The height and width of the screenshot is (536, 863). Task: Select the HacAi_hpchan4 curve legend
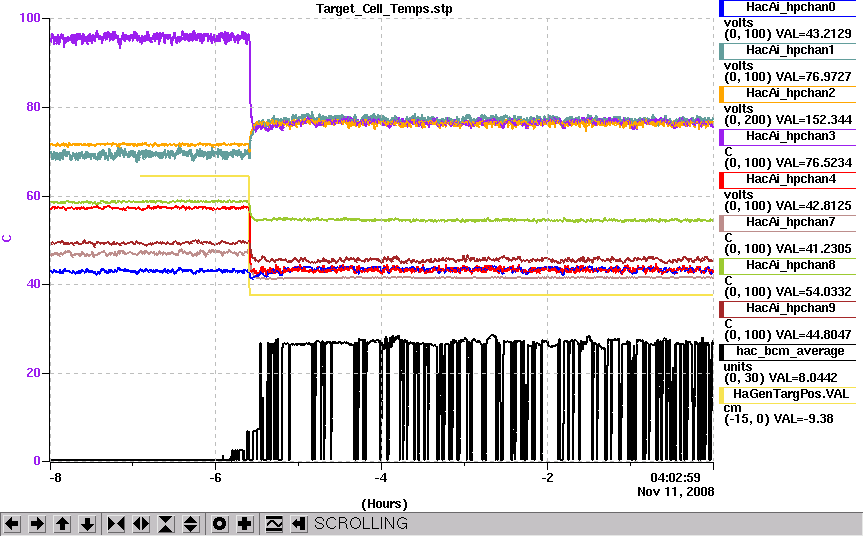790,179
